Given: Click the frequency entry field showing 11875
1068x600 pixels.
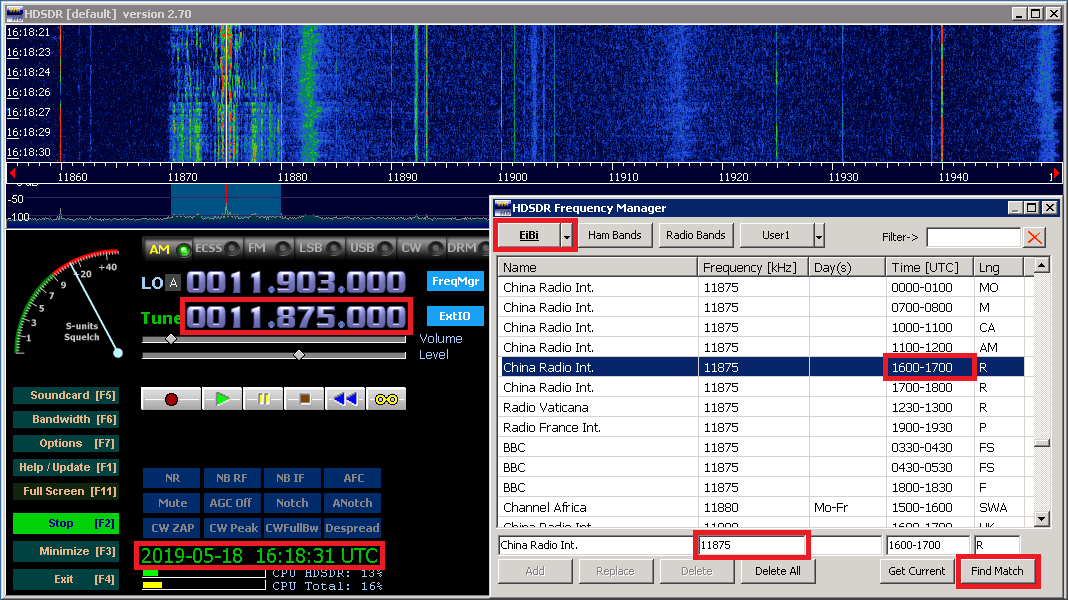Looking at the screenshot, I should click(751, 545).
